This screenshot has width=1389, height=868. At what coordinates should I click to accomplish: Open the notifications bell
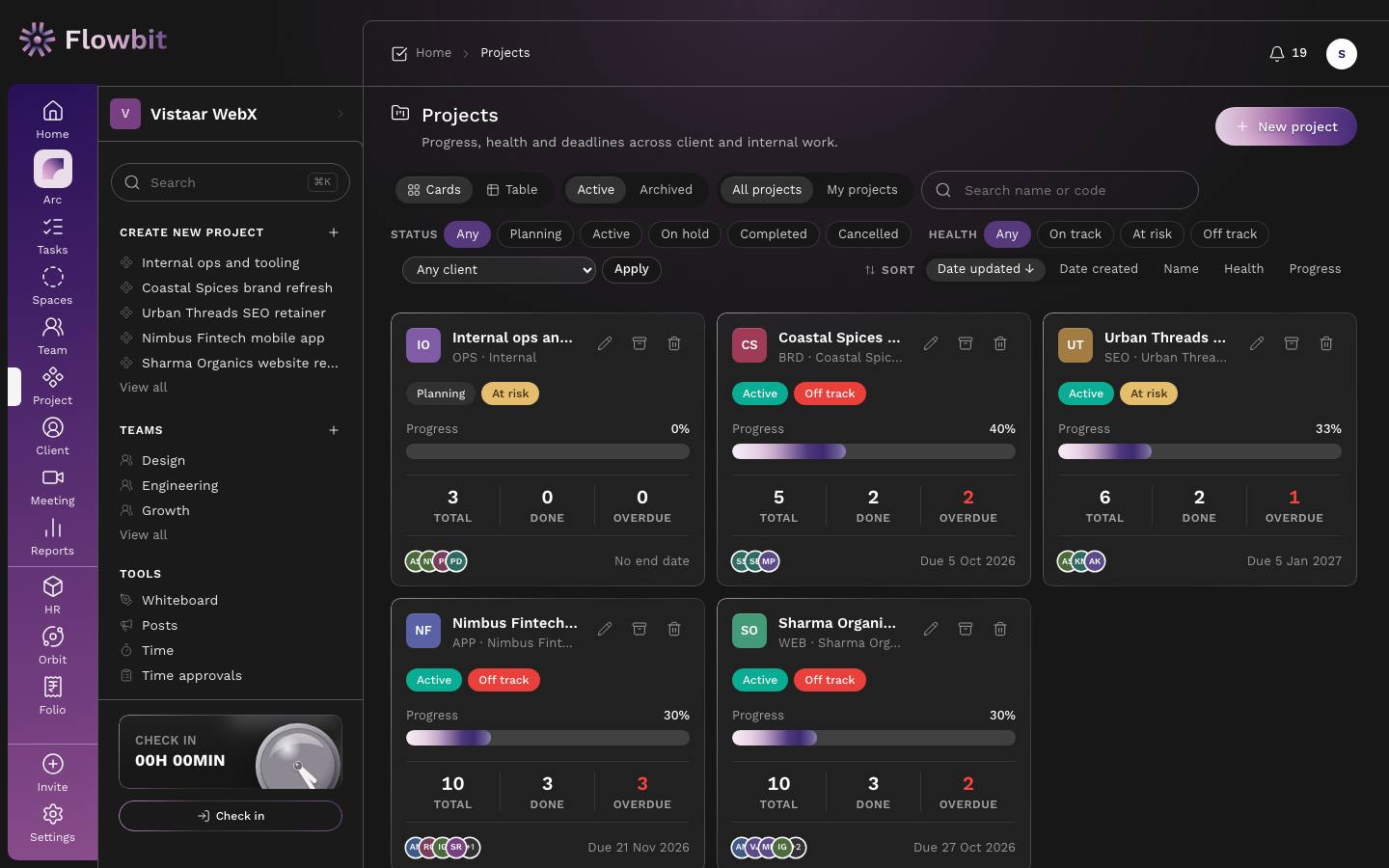[1288, 54]
